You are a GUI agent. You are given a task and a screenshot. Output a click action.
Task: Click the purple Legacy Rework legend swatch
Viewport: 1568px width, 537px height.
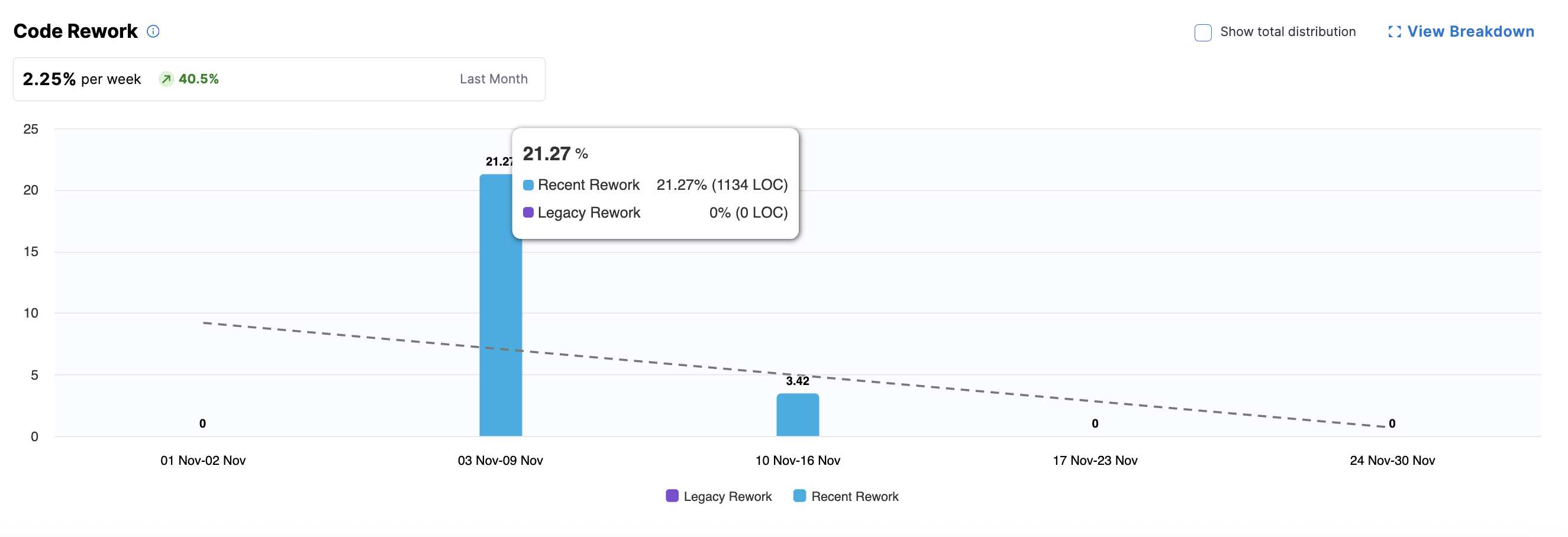click(672, 496)
